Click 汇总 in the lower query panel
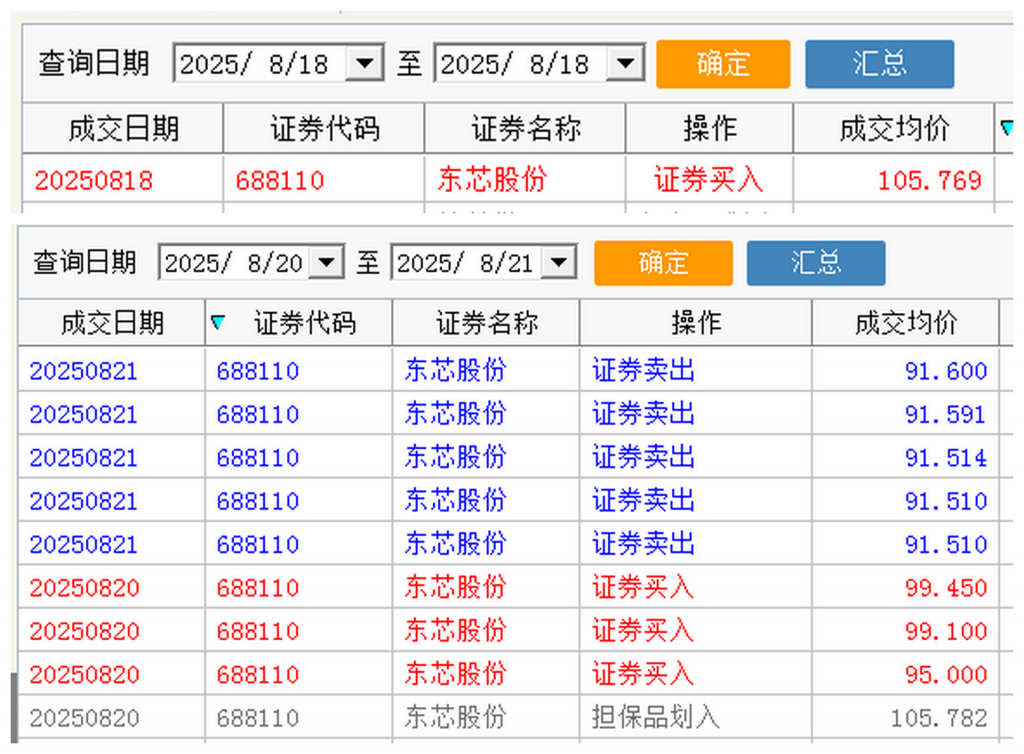 tap(815, 263)
